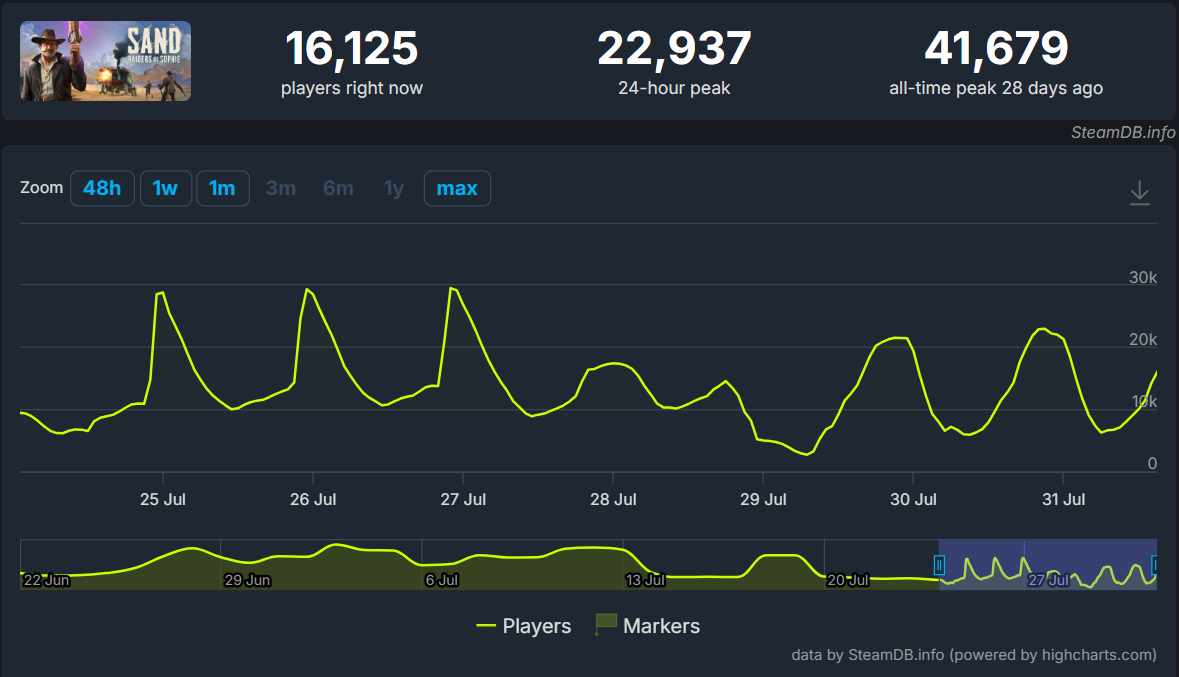This screenshot has width=1179, height=677.
Task: Select the disabled 3m zoom option
Action: click(x=280, y=188)
